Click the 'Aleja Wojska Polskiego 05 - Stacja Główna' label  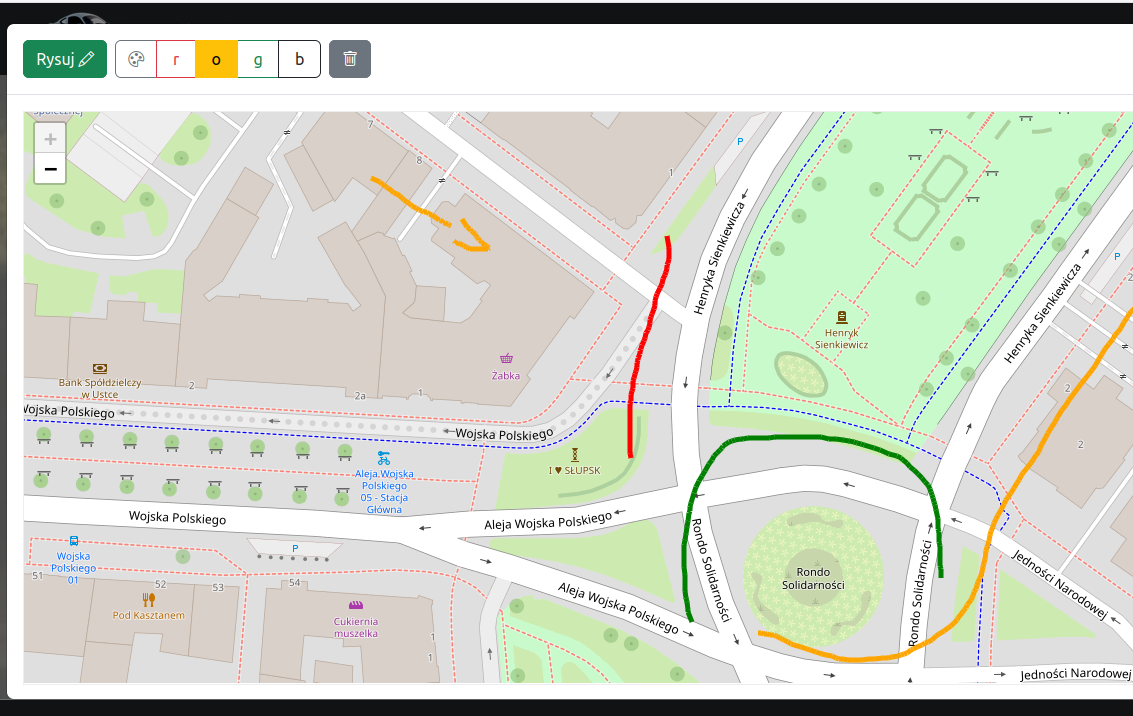coord(384,491)
